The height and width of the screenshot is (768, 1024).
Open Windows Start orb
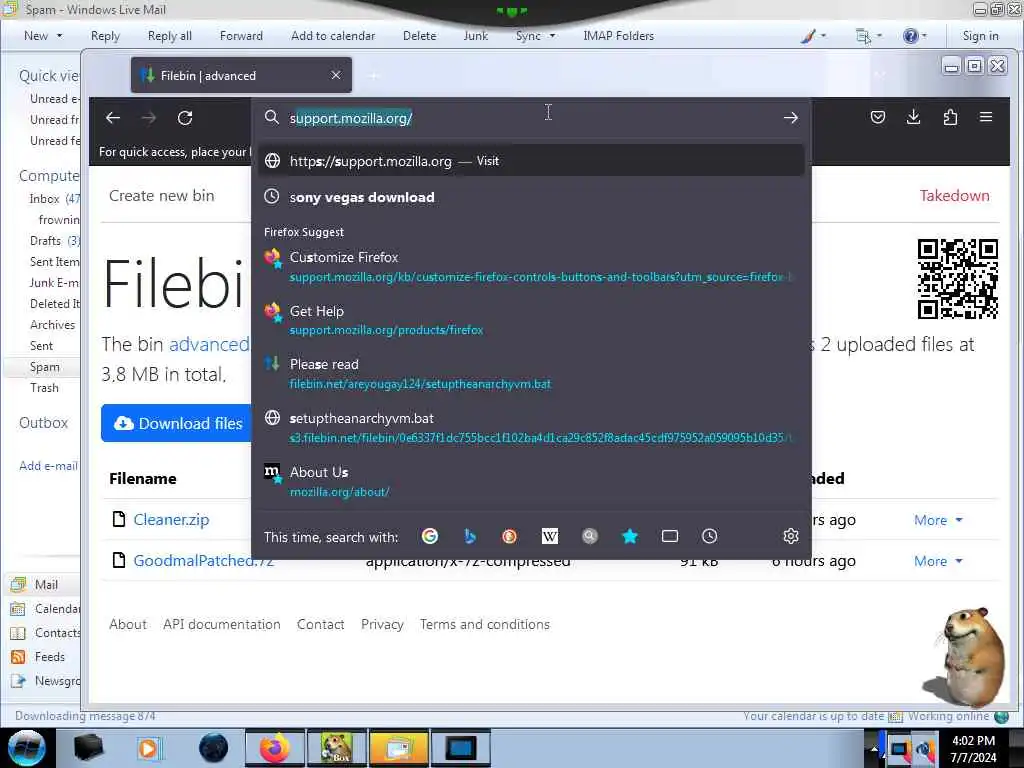[x=26, y=748]
